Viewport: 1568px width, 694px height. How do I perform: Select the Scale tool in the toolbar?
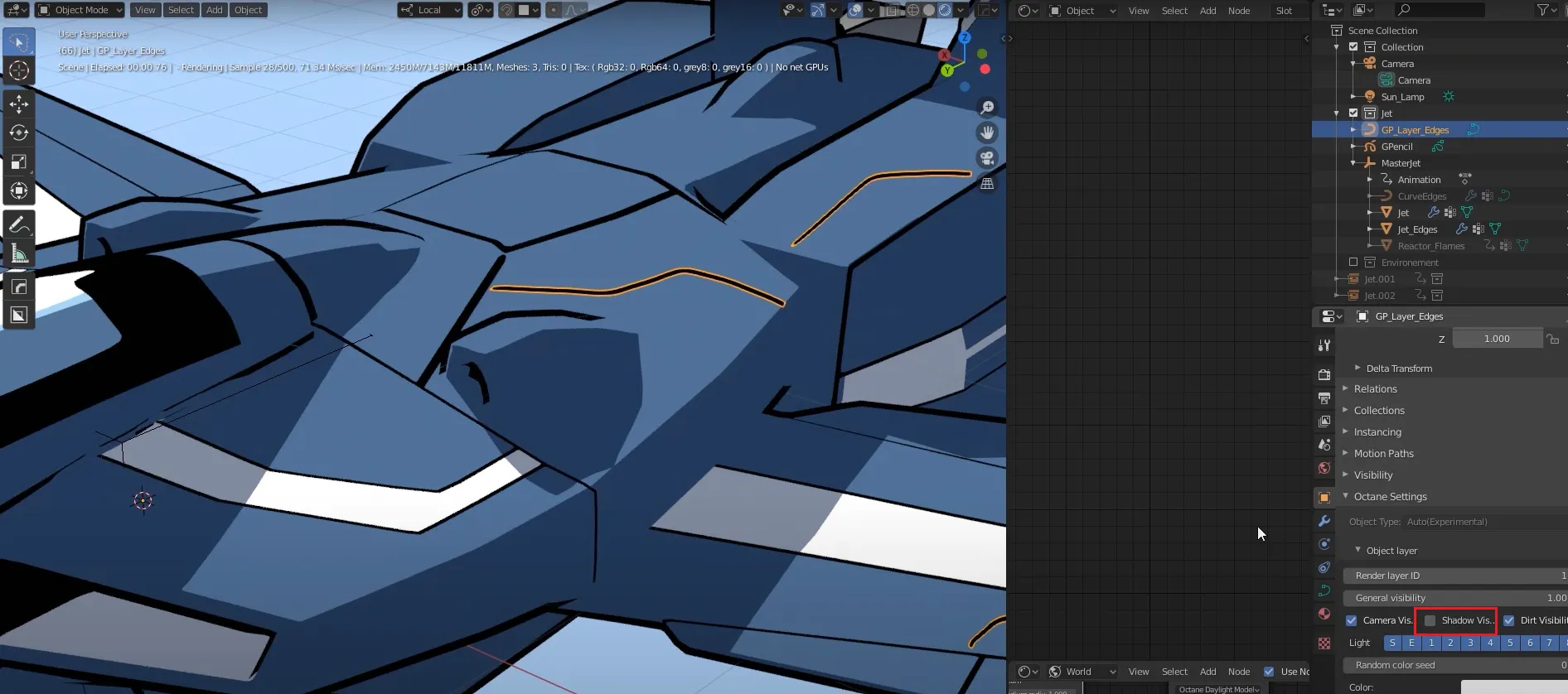click(18, 162)
